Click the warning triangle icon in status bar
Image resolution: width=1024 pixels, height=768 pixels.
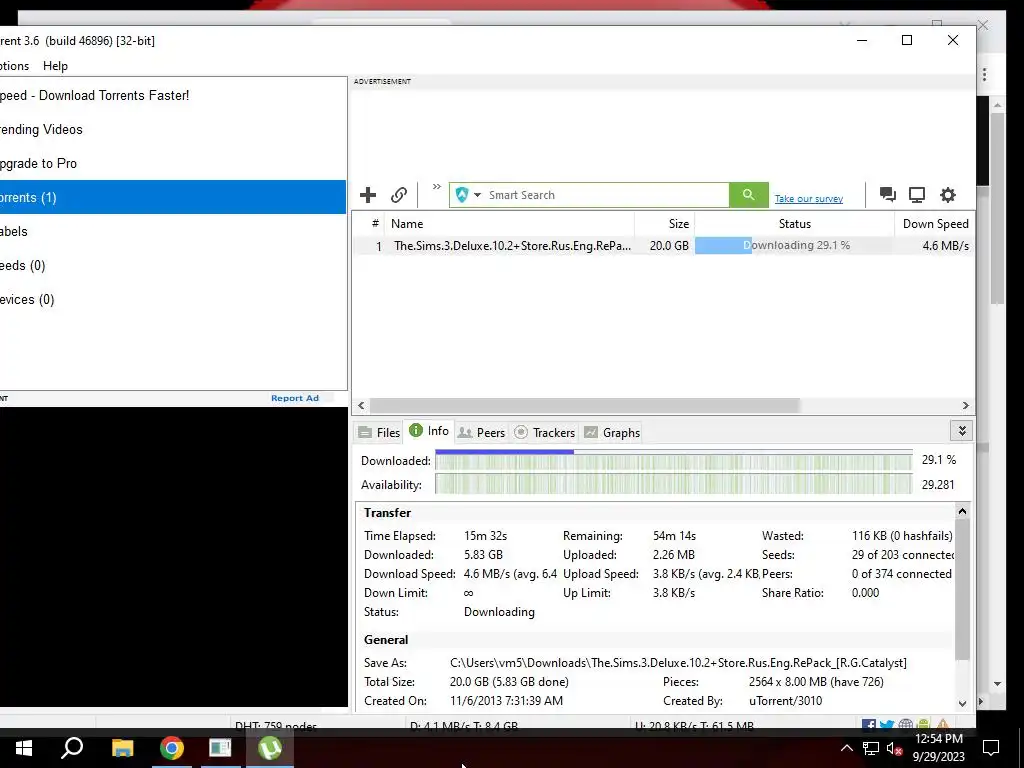click(x=943, y=724)
